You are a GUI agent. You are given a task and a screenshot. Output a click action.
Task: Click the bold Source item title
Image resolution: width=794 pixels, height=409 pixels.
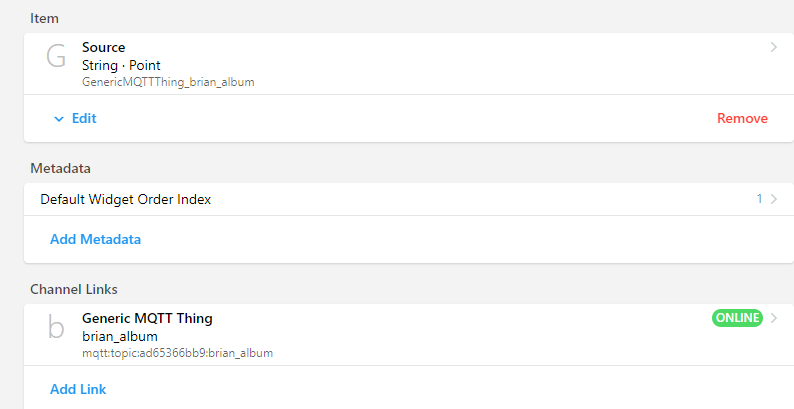104,47
